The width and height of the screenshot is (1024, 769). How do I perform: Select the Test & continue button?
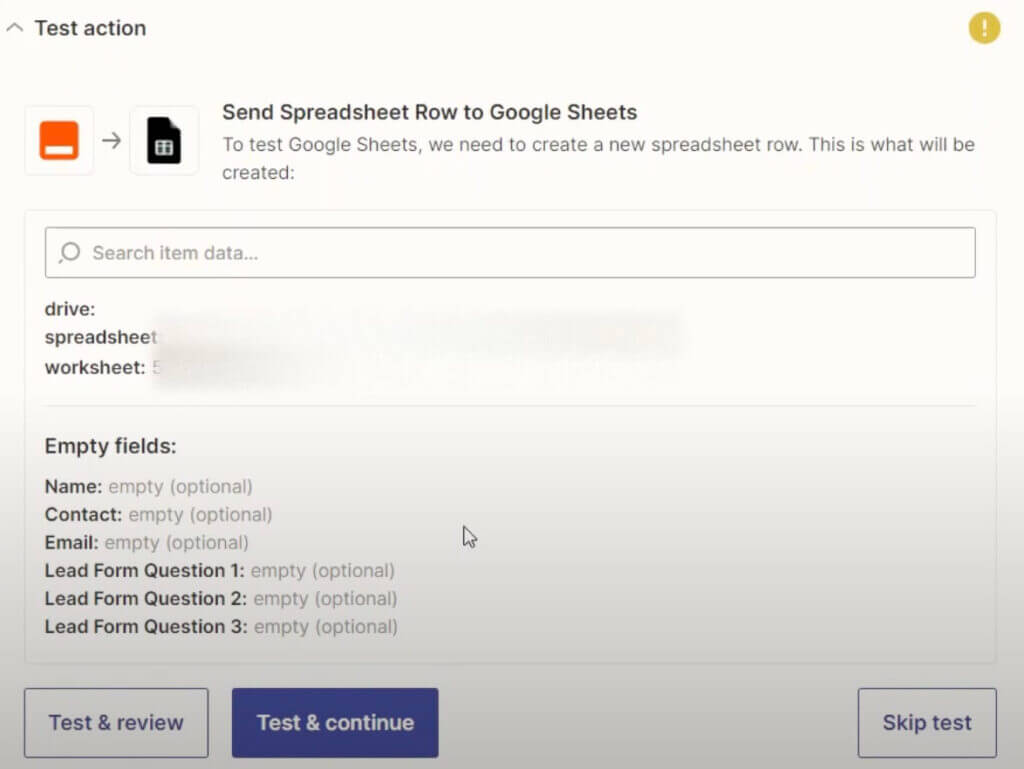[334, 722]
